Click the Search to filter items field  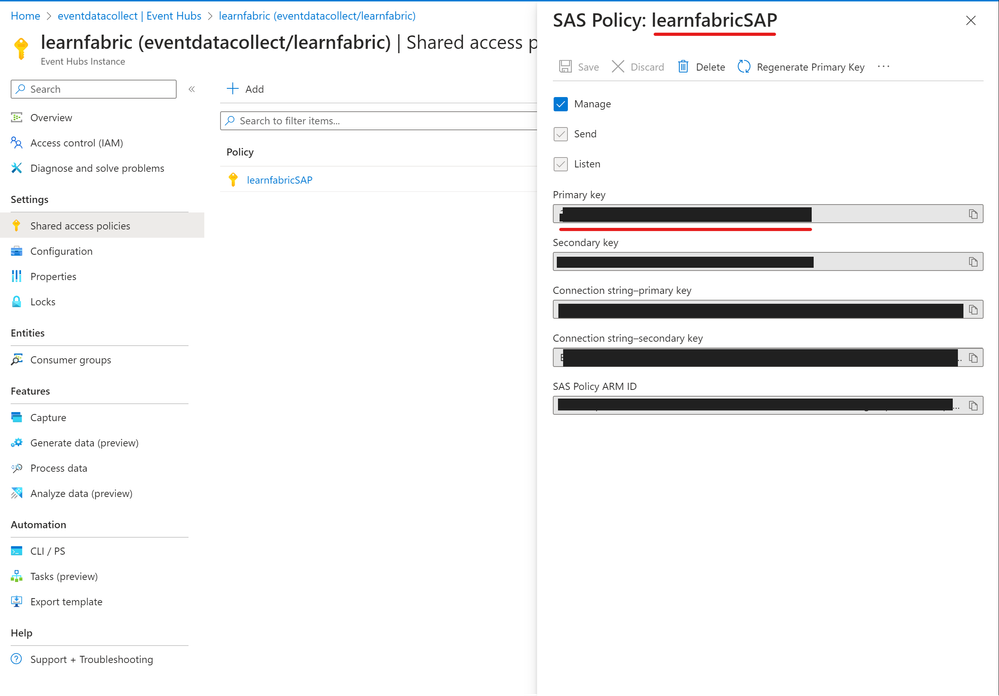[378, 120]
